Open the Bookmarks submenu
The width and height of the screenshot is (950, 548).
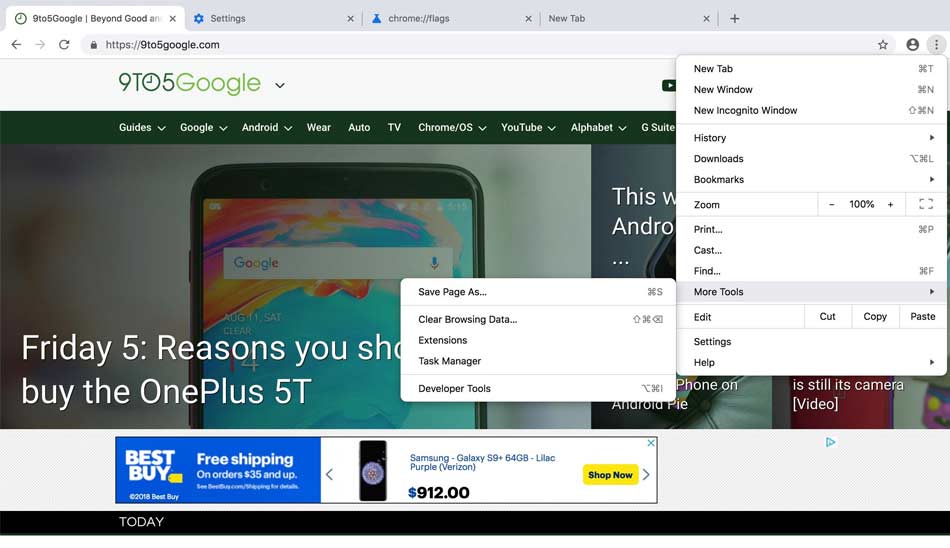pos(811,179)
